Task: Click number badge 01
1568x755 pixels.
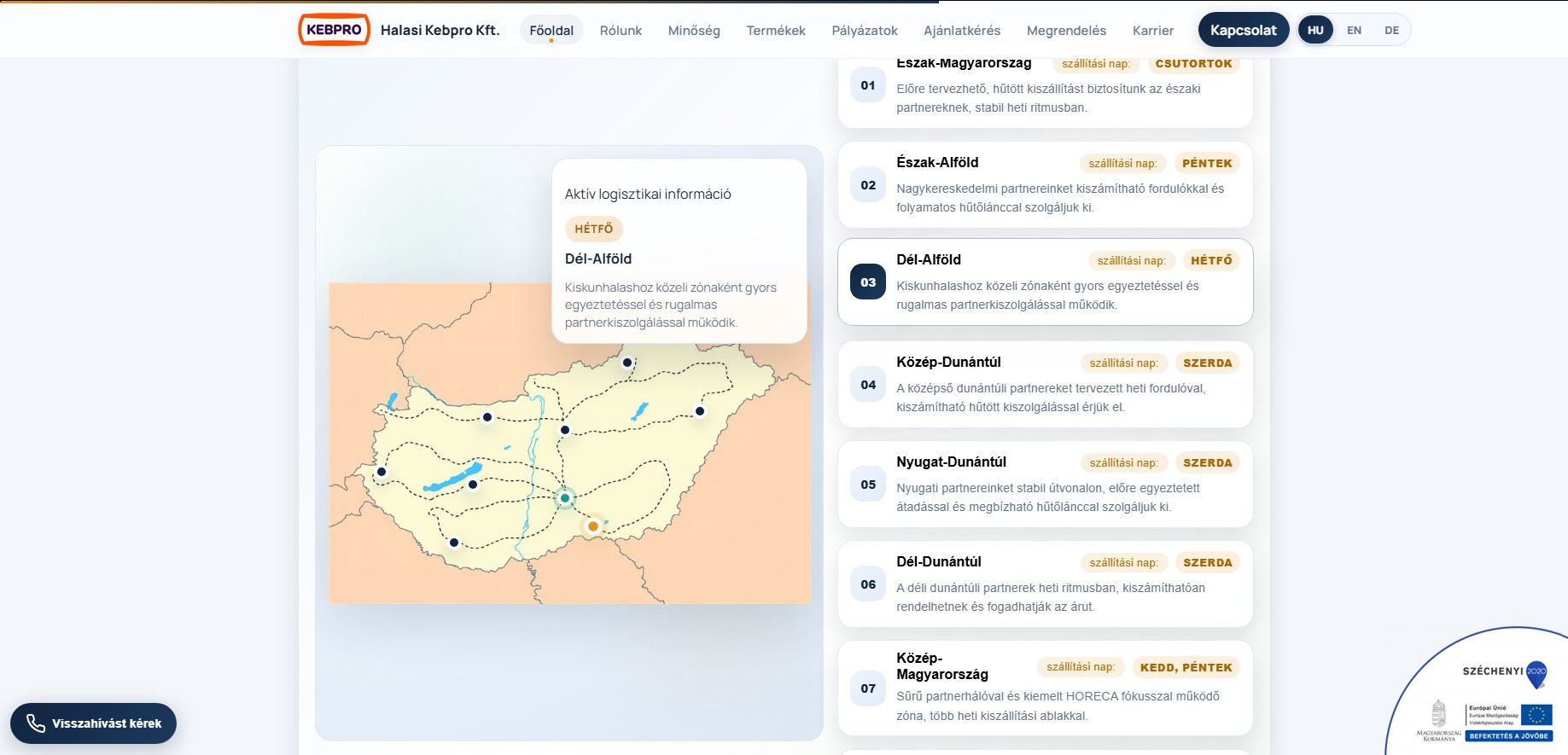Action: point(868,85)
